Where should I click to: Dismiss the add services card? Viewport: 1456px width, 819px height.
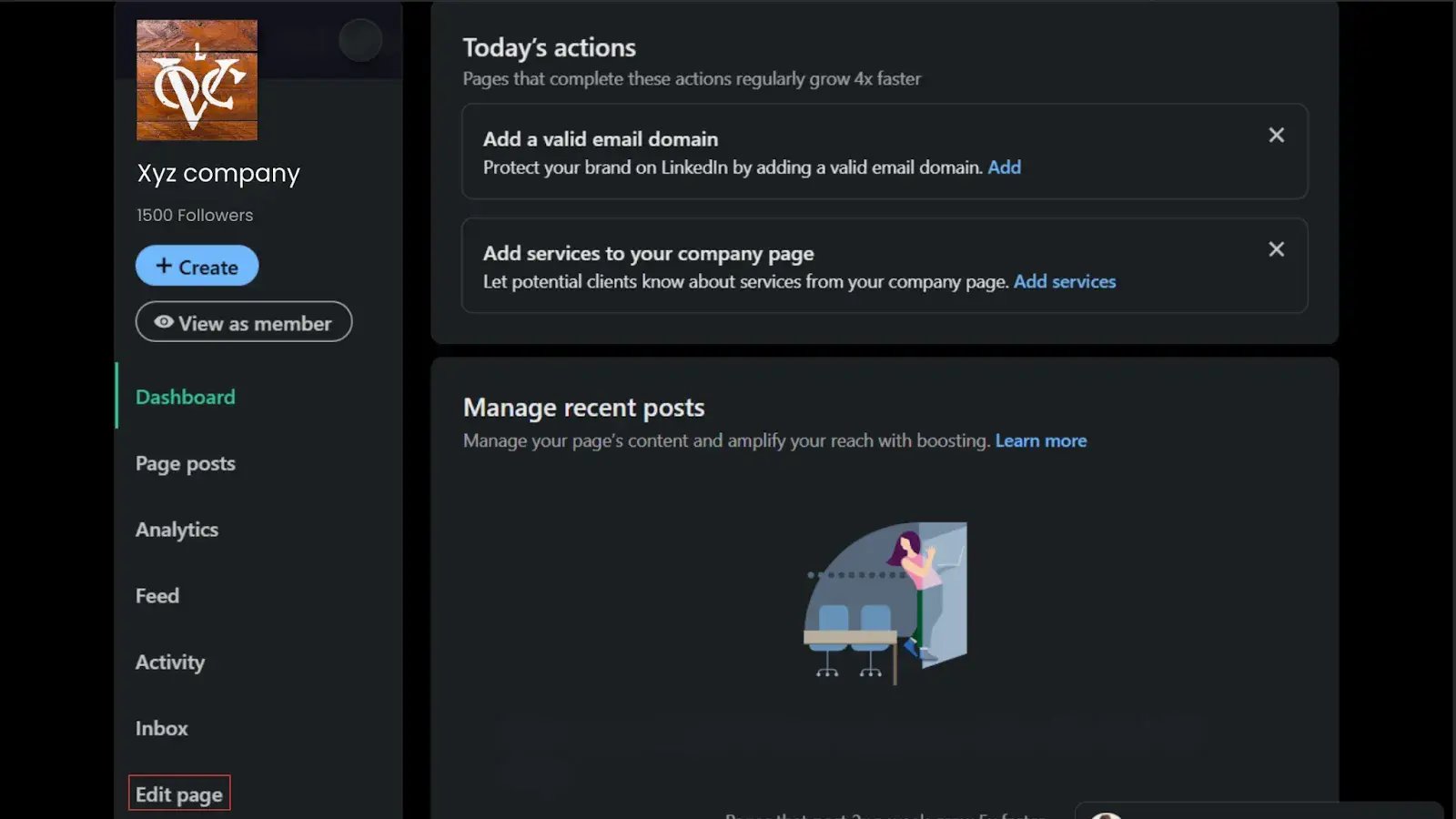point(1276,249)
